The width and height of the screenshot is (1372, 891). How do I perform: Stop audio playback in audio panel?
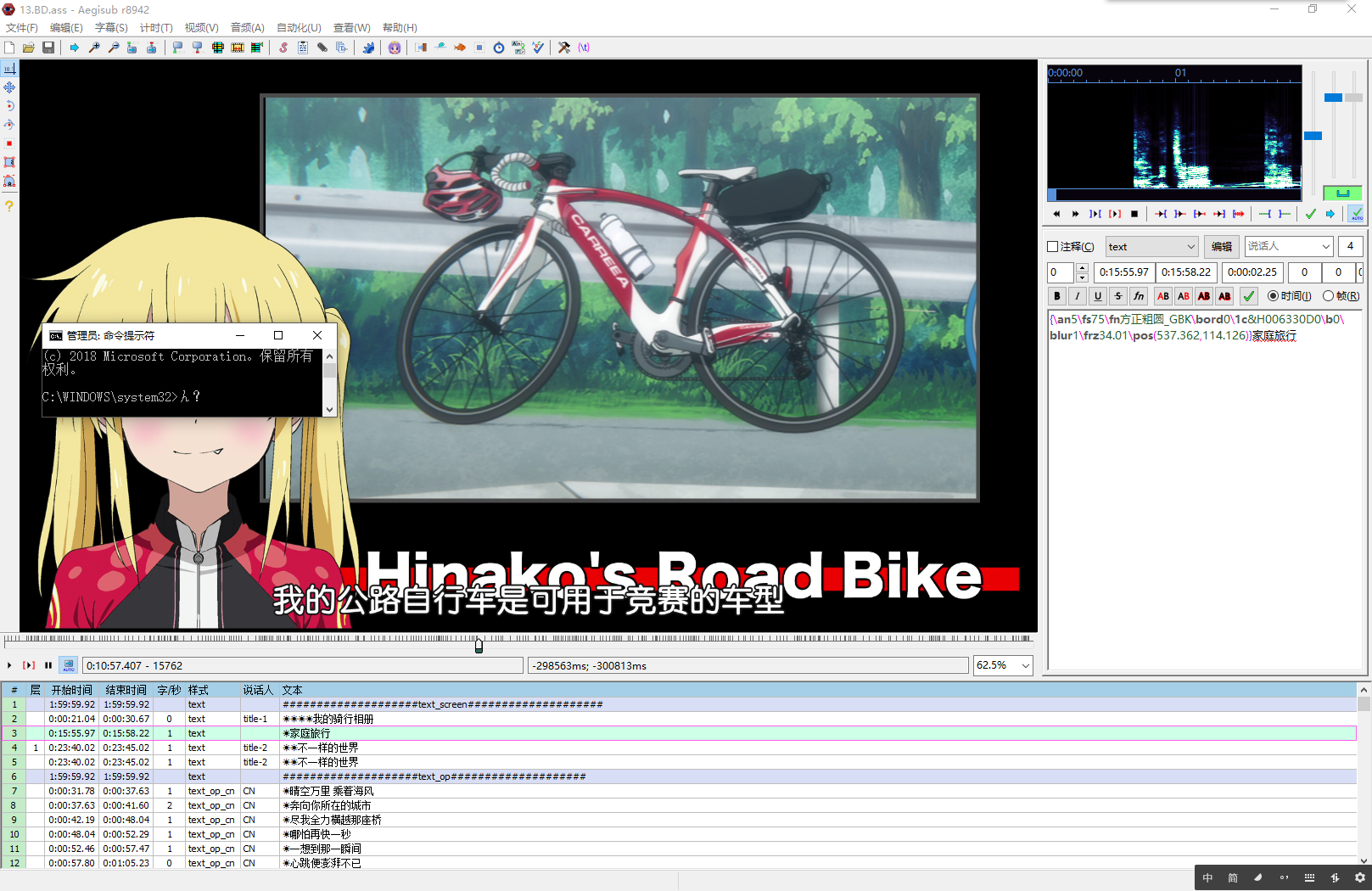[x=1134, y=214]
